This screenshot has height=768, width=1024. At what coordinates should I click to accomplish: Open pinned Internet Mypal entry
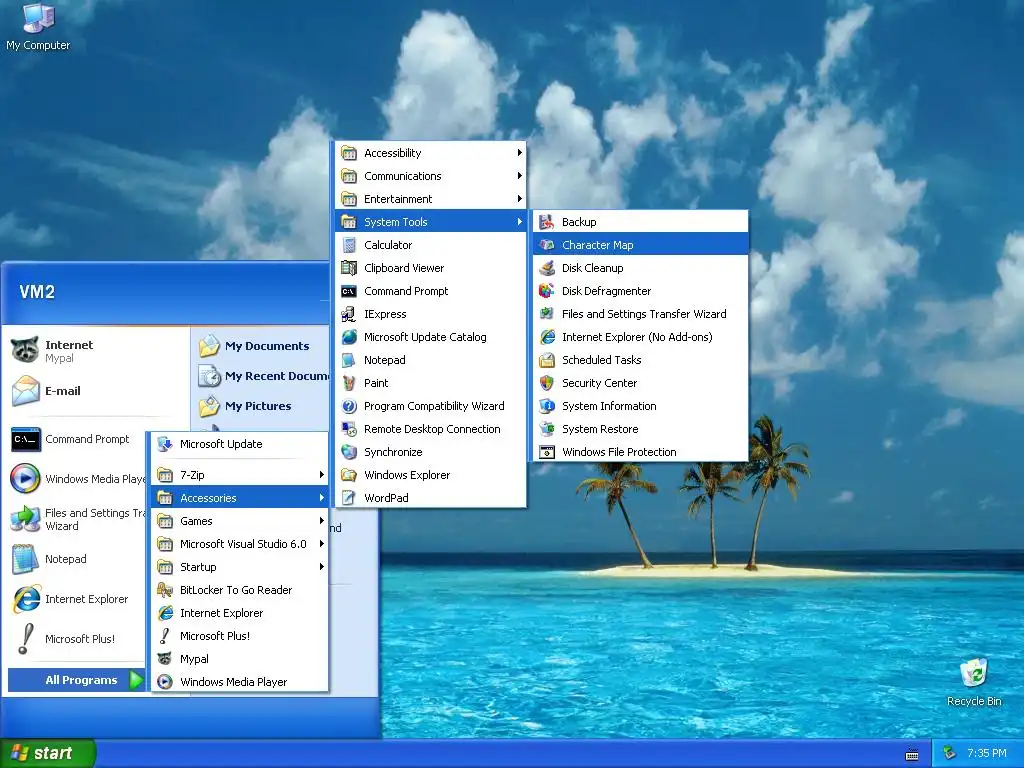tap(96, 351)
